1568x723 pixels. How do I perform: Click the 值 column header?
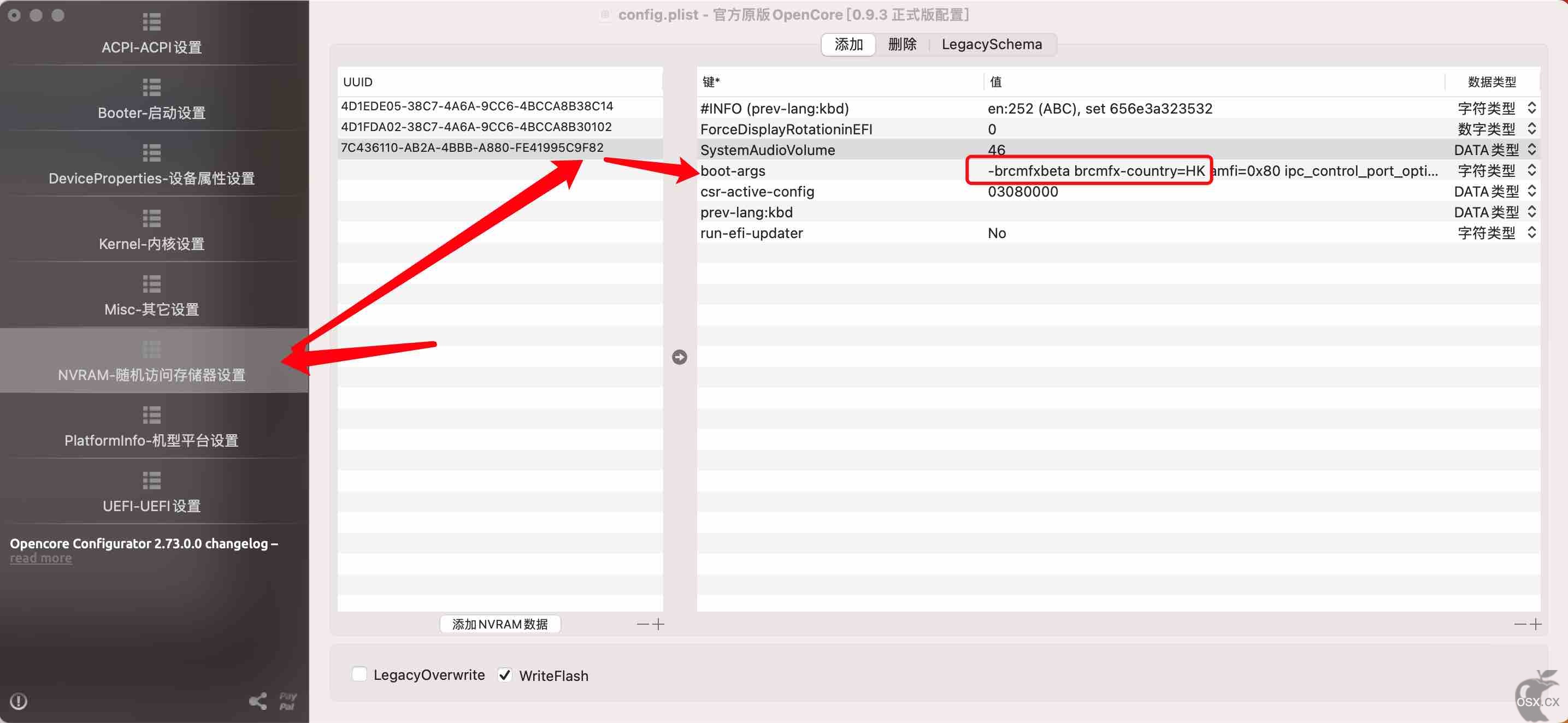[1214, 81]
